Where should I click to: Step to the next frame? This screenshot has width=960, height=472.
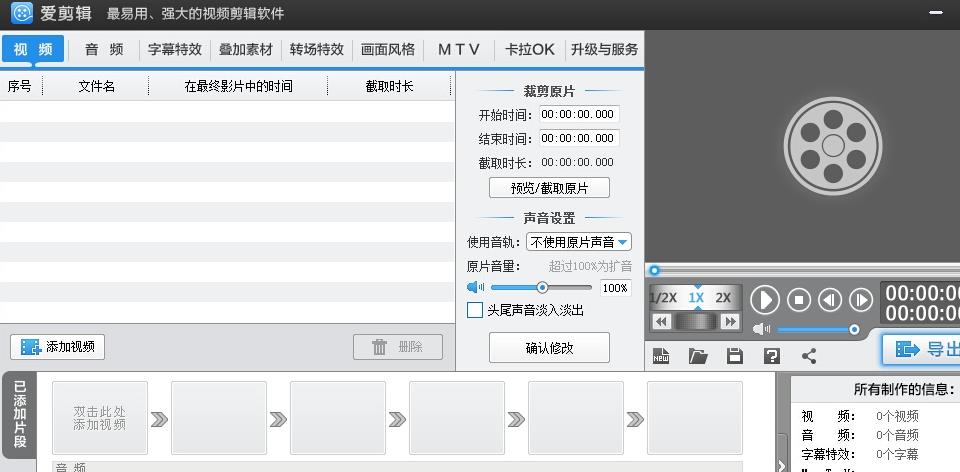[x=861, y=300]
